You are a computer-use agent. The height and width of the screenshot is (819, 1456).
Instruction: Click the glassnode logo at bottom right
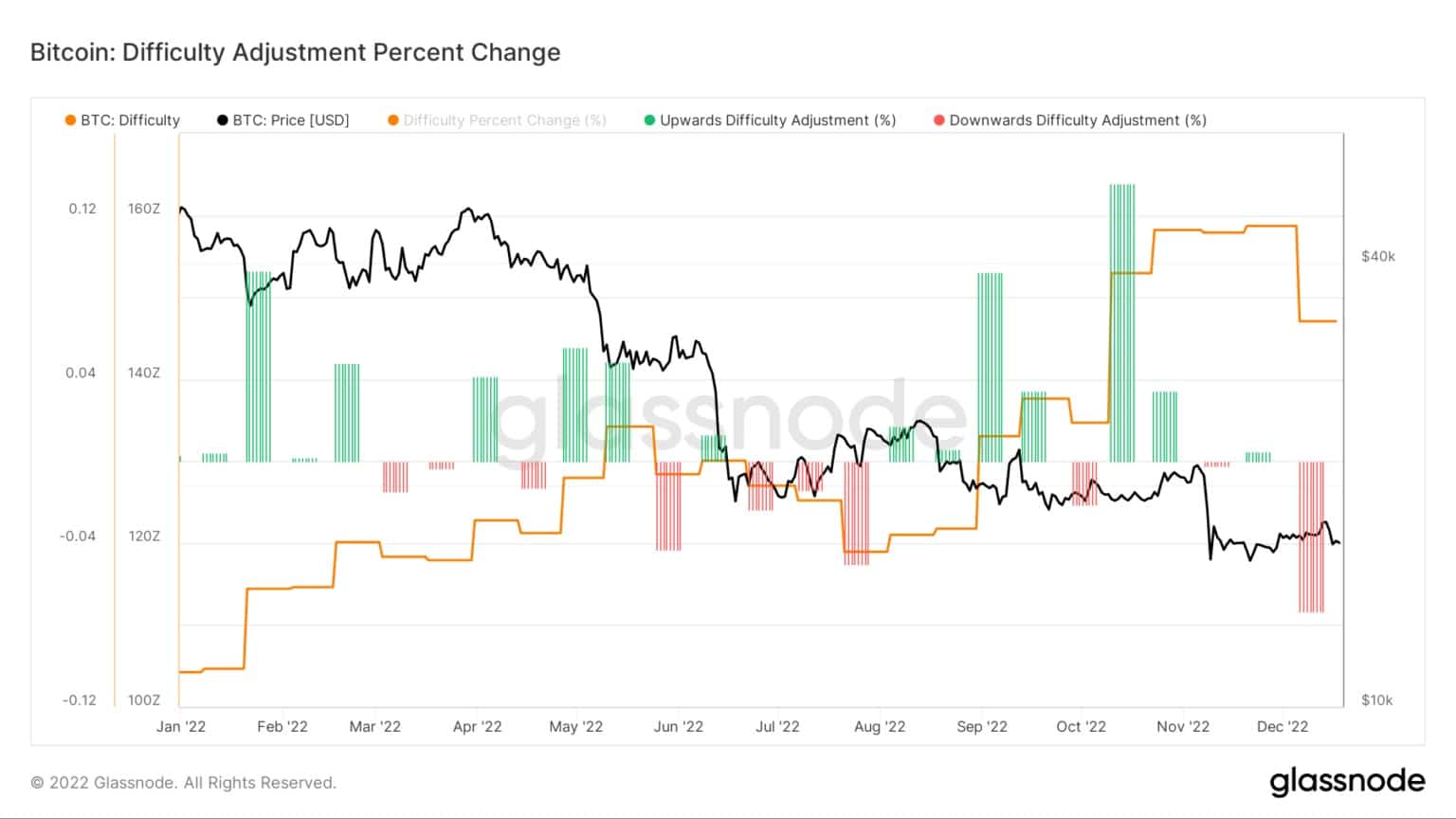(1347, 781)
